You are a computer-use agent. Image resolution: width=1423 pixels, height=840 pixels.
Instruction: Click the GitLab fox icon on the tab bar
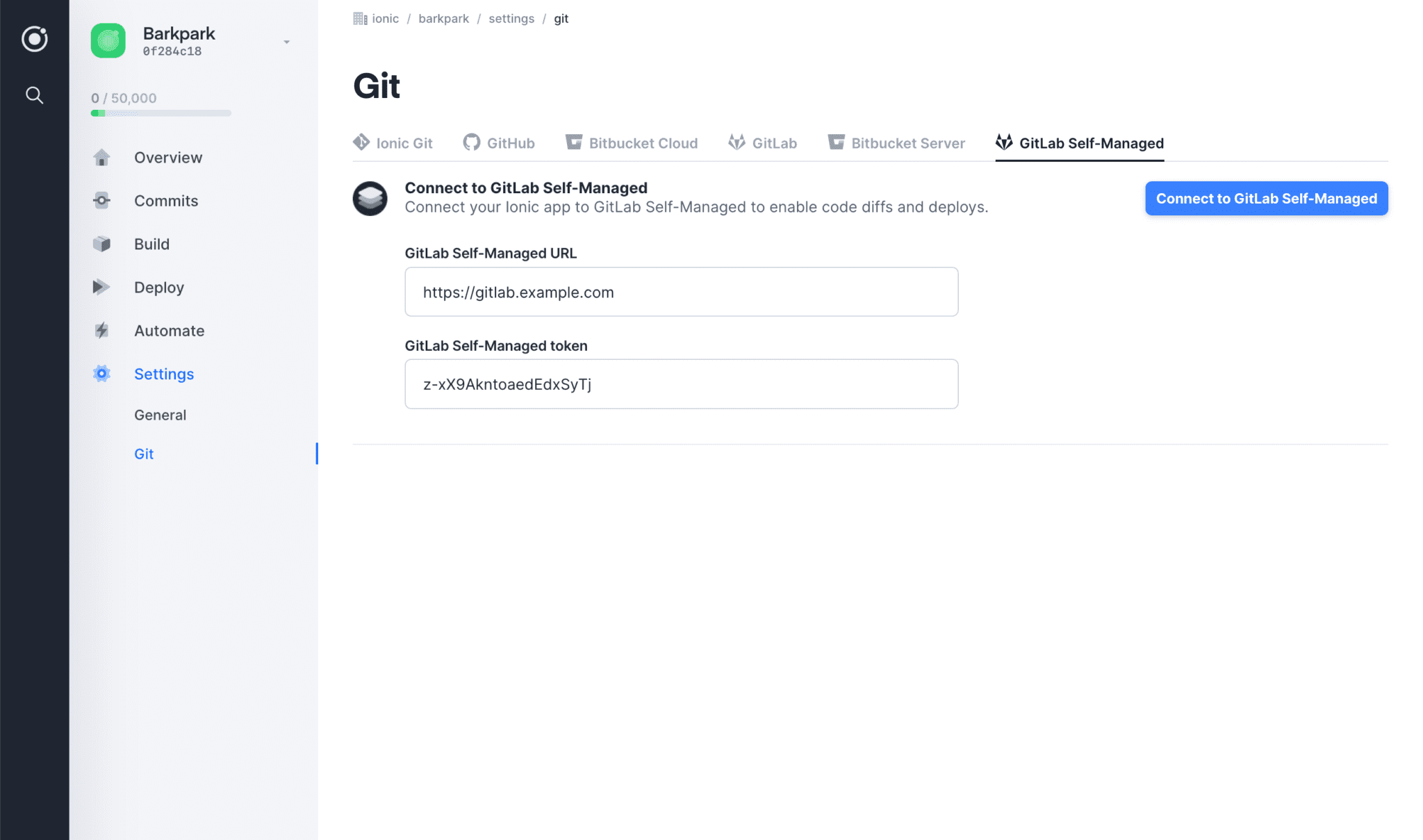737,142
